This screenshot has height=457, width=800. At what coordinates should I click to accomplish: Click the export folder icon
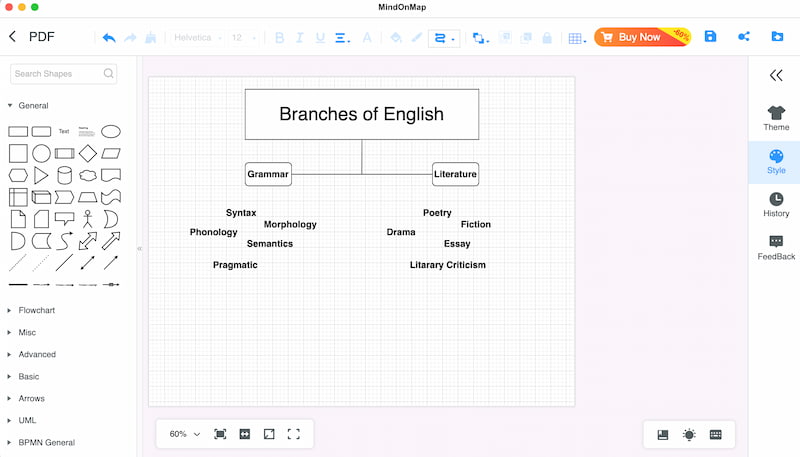pos(777,36)
